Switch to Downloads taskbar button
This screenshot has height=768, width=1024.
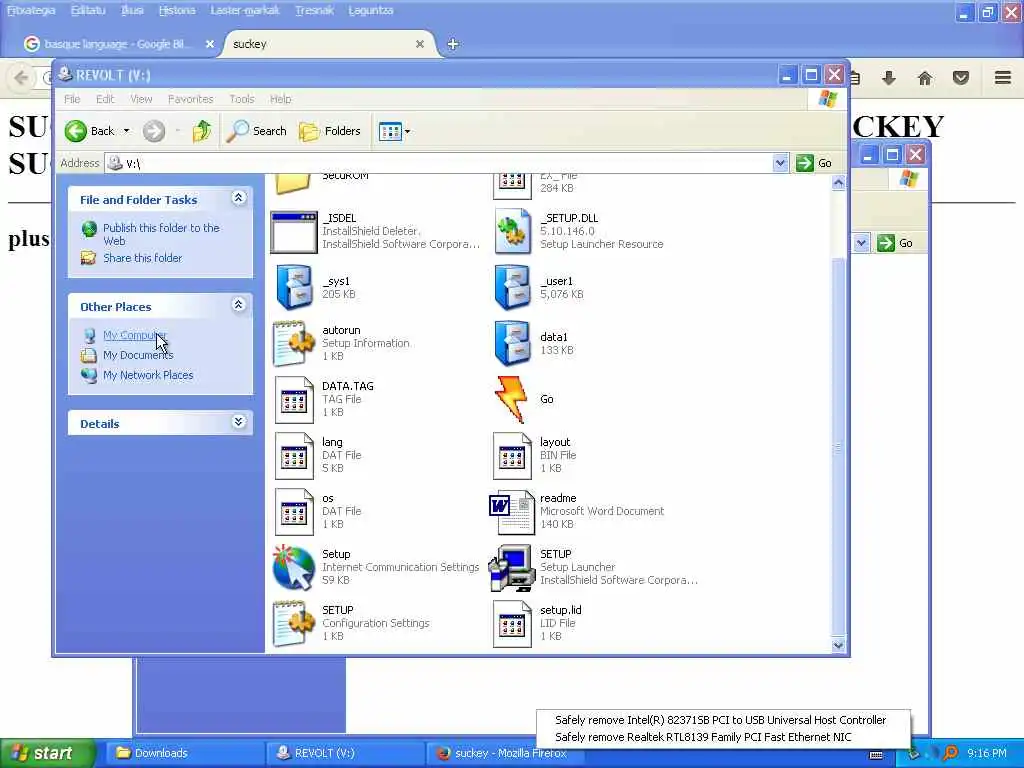(x=184, y=753)
